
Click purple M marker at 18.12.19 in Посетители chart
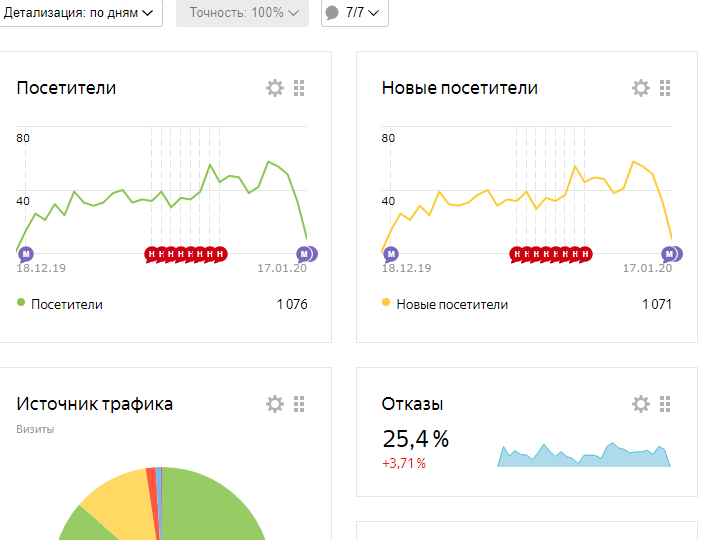tap(26, 254)
